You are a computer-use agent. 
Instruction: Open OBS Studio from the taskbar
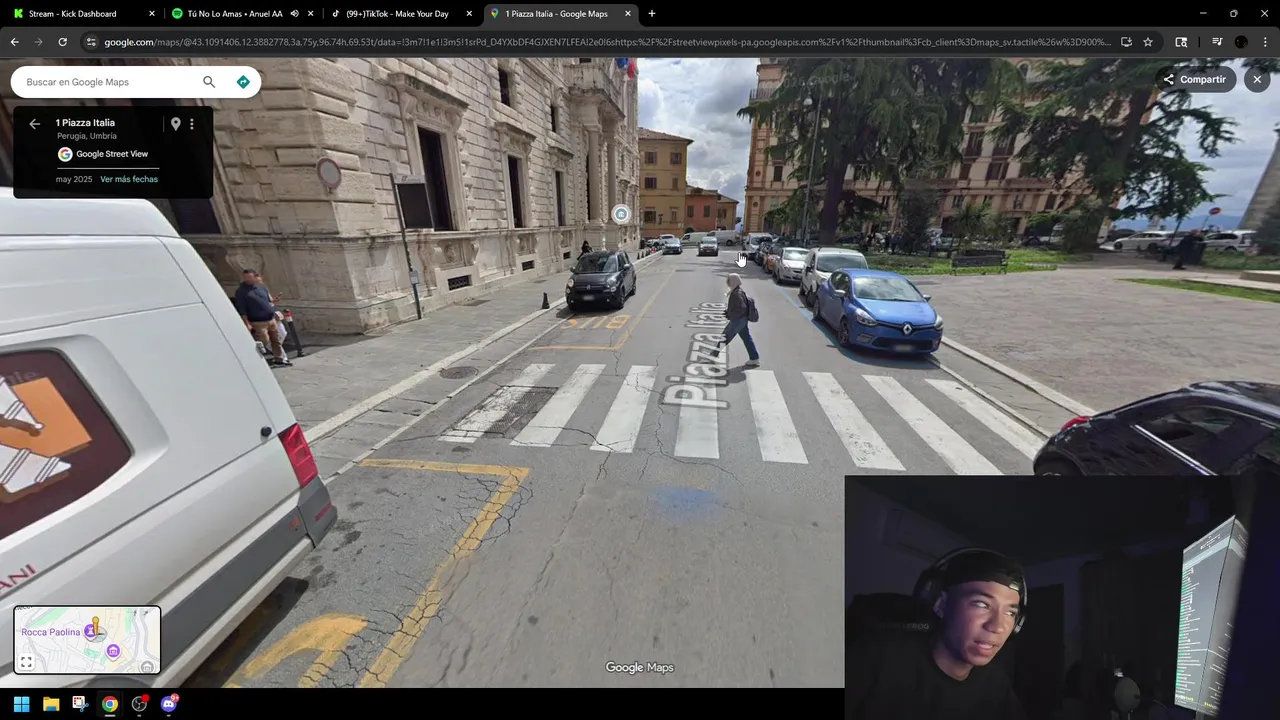(140, 704)
